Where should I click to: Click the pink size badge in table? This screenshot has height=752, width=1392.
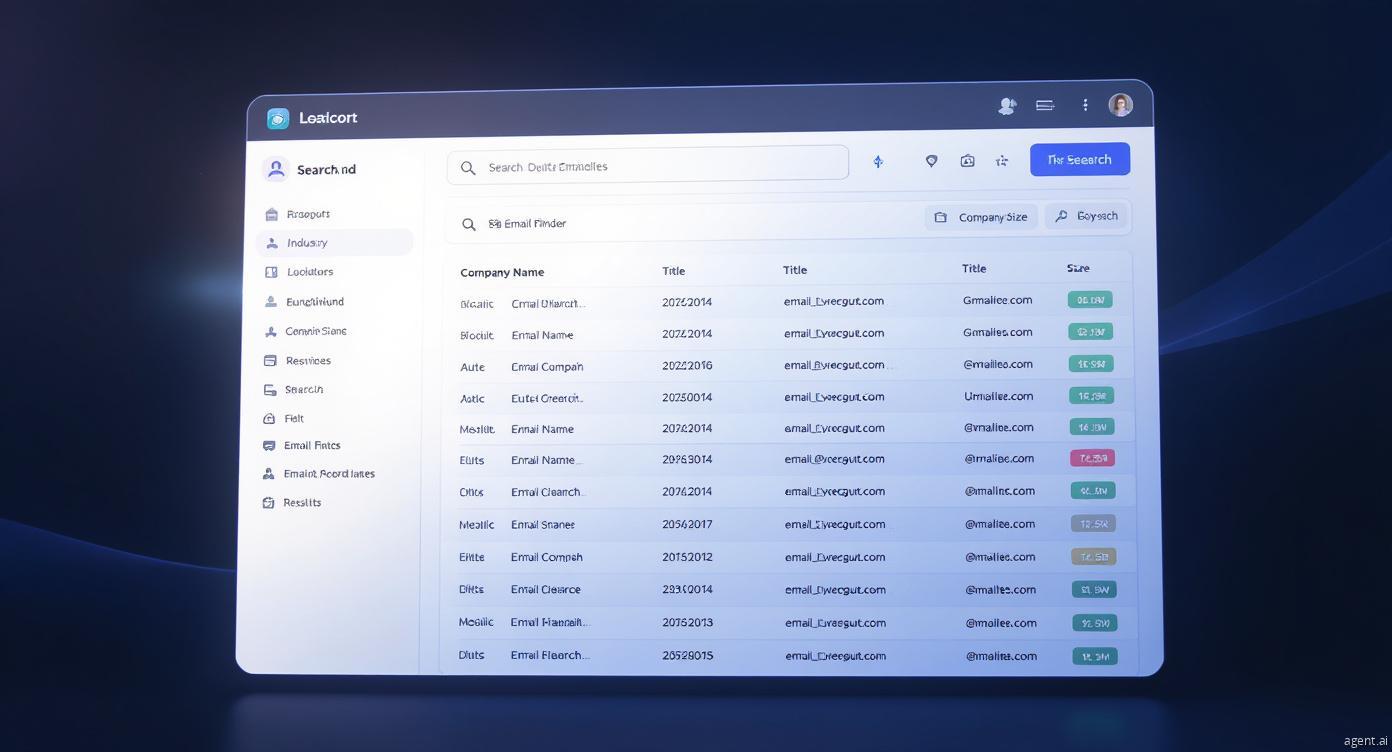1091,459
